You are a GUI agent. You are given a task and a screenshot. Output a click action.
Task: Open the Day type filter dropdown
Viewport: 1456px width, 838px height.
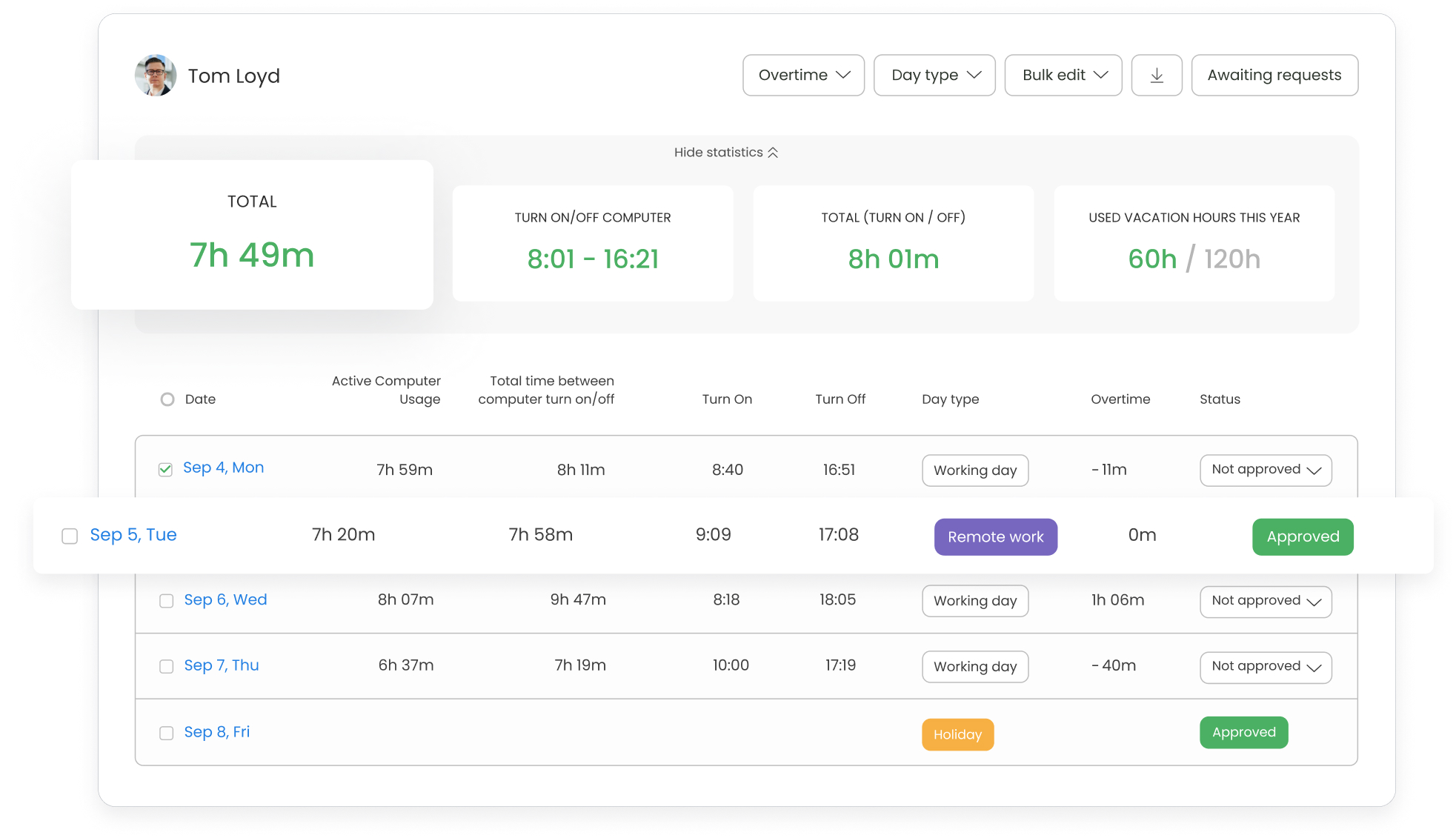click(x=934, y=75)
